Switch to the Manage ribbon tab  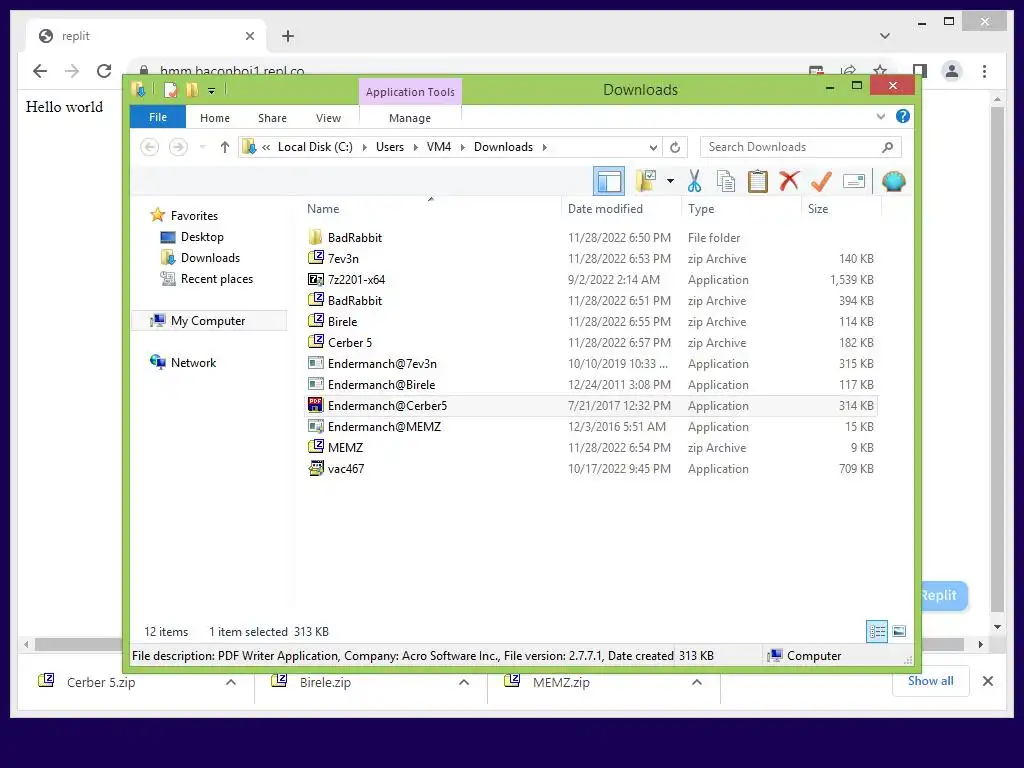tap(409, 118)
